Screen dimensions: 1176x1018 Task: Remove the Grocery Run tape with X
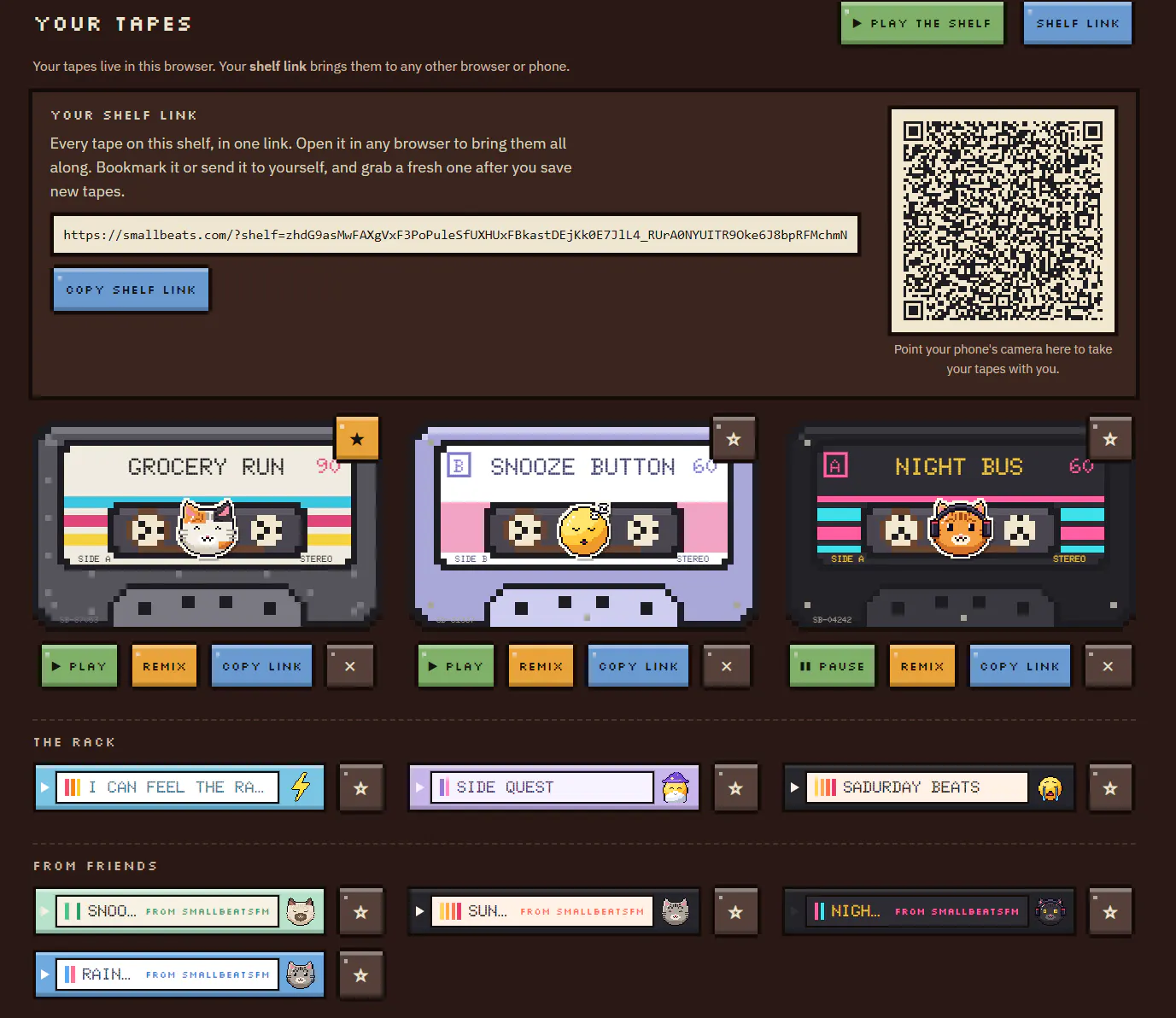pyautogui.click(x=350, y=666)
